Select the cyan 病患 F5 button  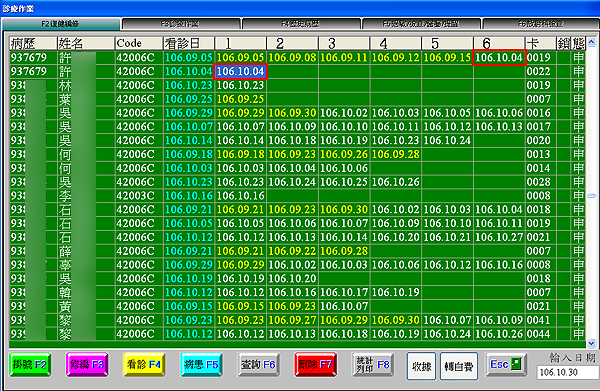click(201, 365)
